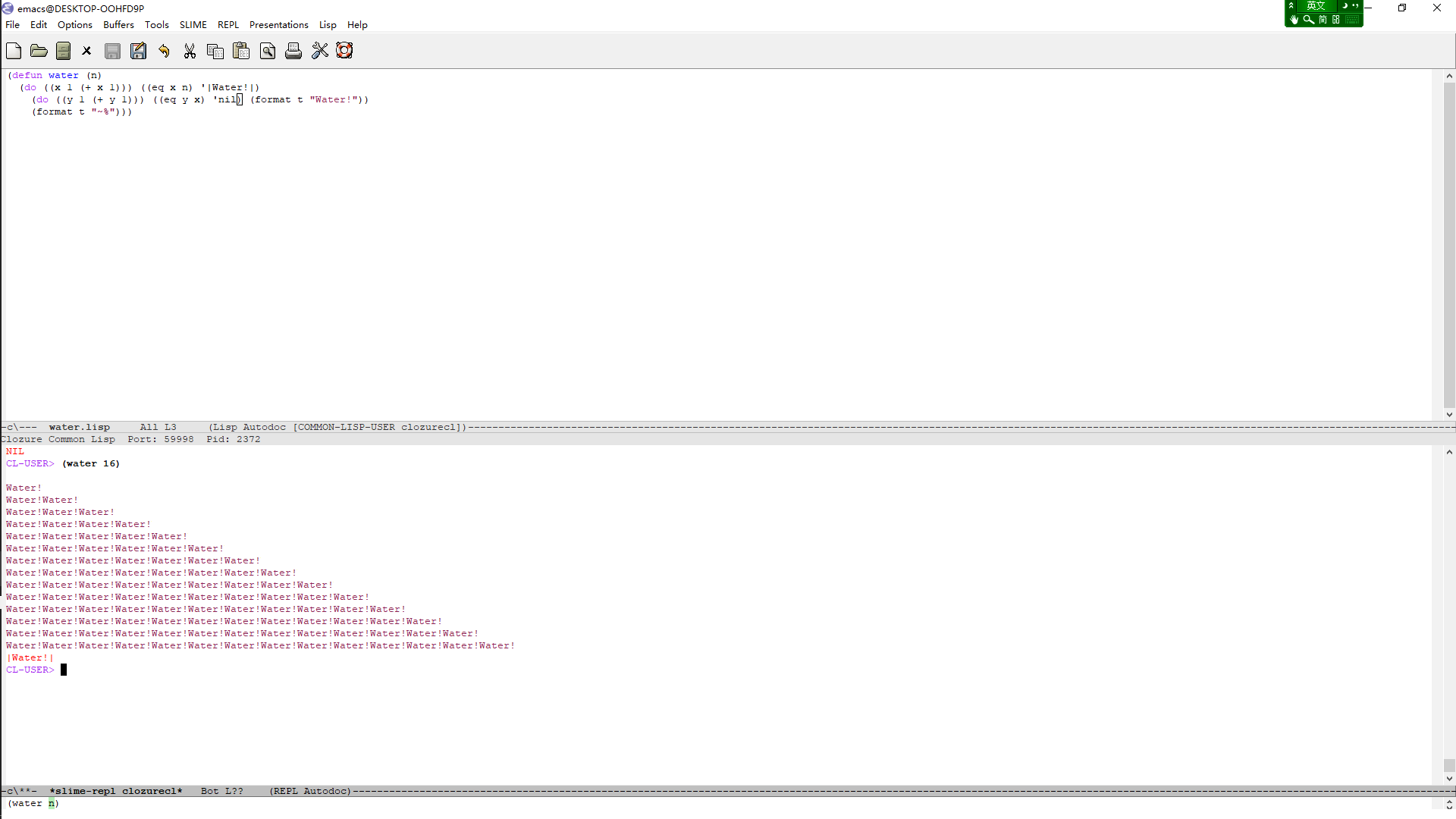The image size is (1456, 819).
Task: Click the Paste clipboard icon
Action: [x=241, y=51]
